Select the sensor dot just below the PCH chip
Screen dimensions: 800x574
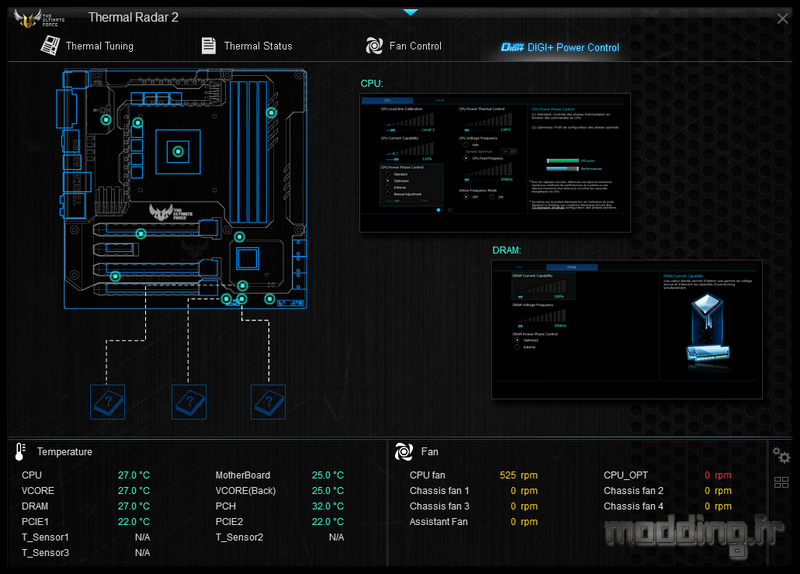pos(242,286)
